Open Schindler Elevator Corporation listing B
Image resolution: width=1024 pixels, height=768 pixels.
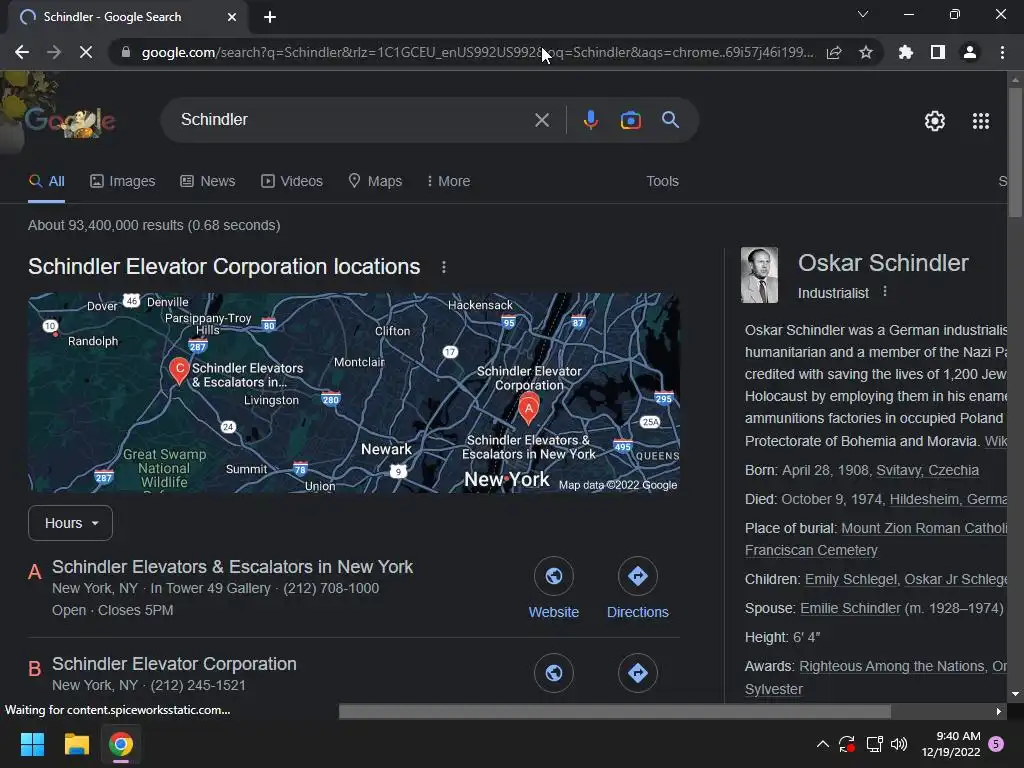pyautogui.click(x=174, y=664)
